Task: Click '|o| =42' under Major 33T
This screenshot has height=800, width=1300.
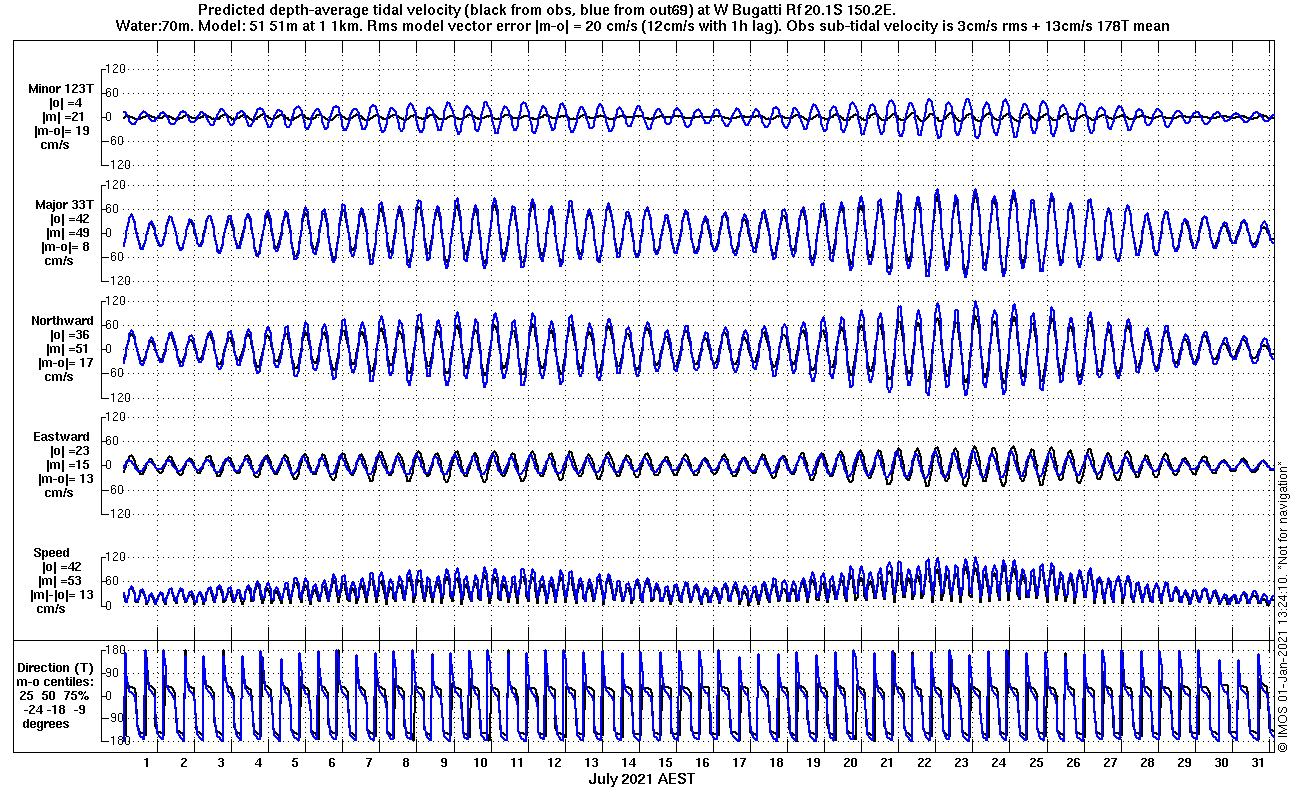Action: 69,219
